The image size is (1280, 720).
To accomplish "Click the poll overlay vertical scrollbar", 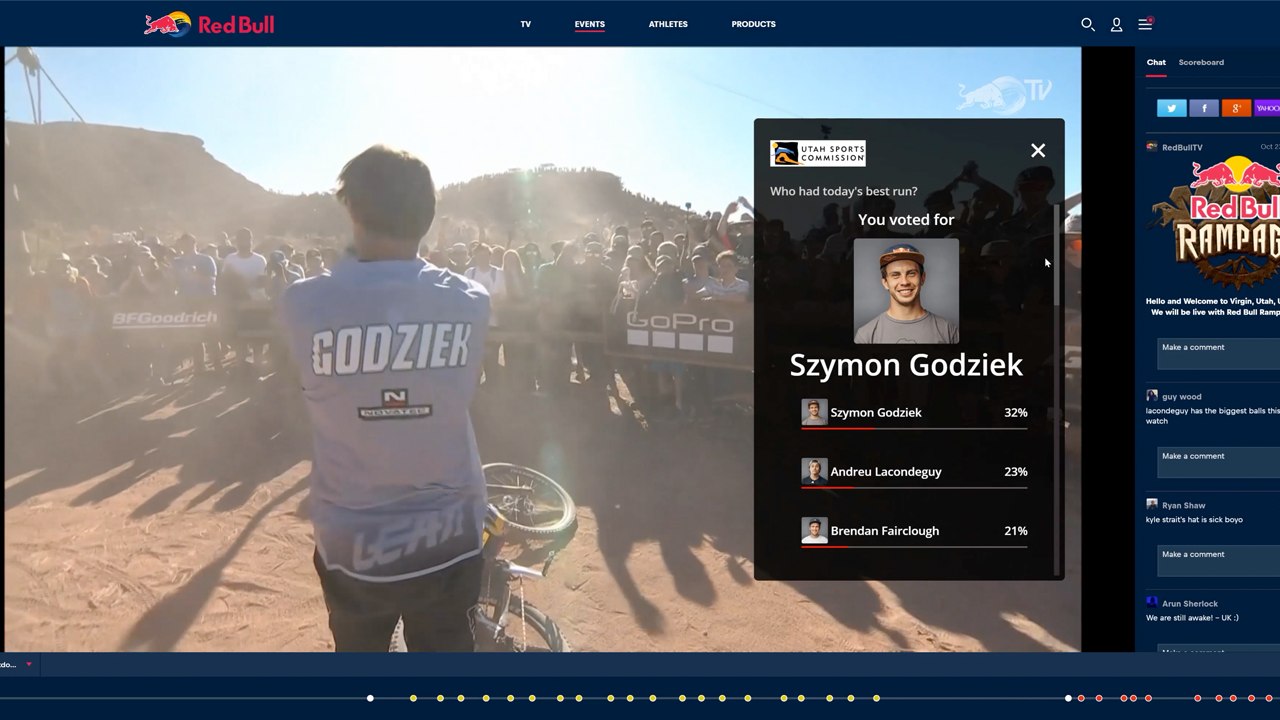I will tap(1057, 255).
